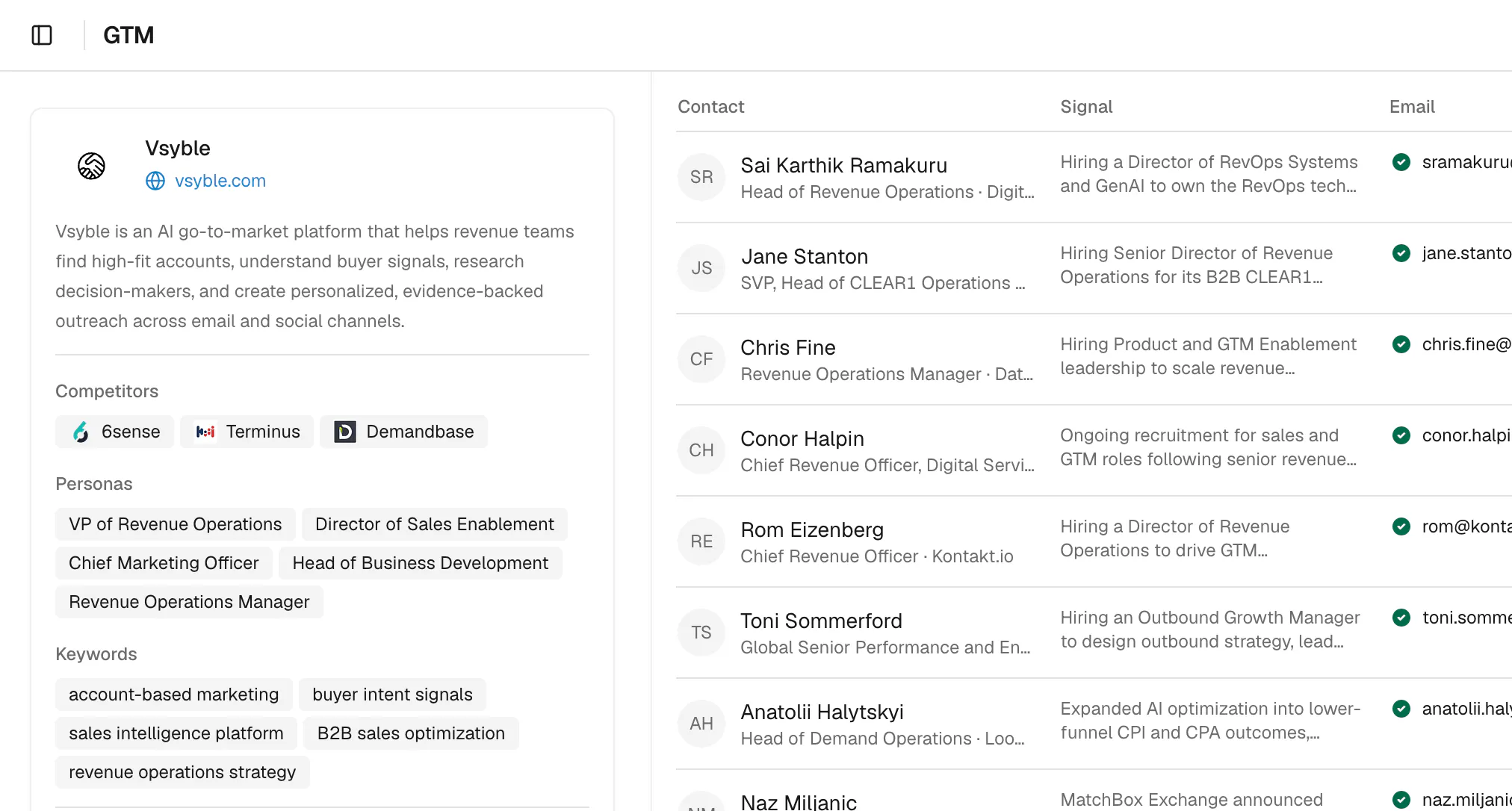Click the globe icon beside vsyble.com

(x=155, y=181)
